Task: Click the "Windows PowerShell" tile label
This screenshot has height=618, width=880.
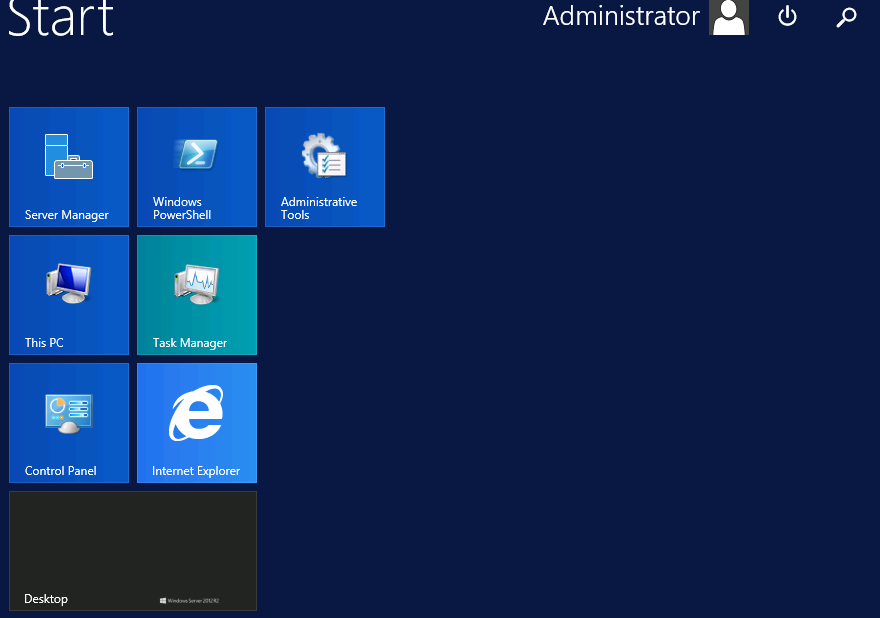Action: pos(182,208)
